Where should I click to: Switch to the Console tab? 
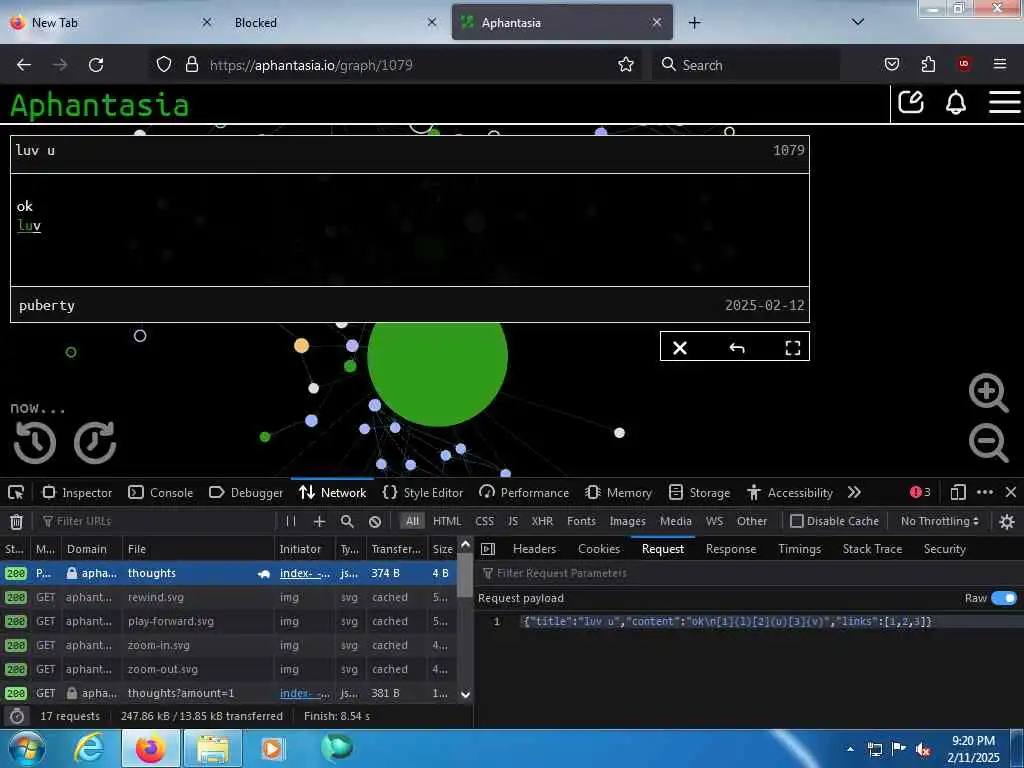[x=161, y=493]
